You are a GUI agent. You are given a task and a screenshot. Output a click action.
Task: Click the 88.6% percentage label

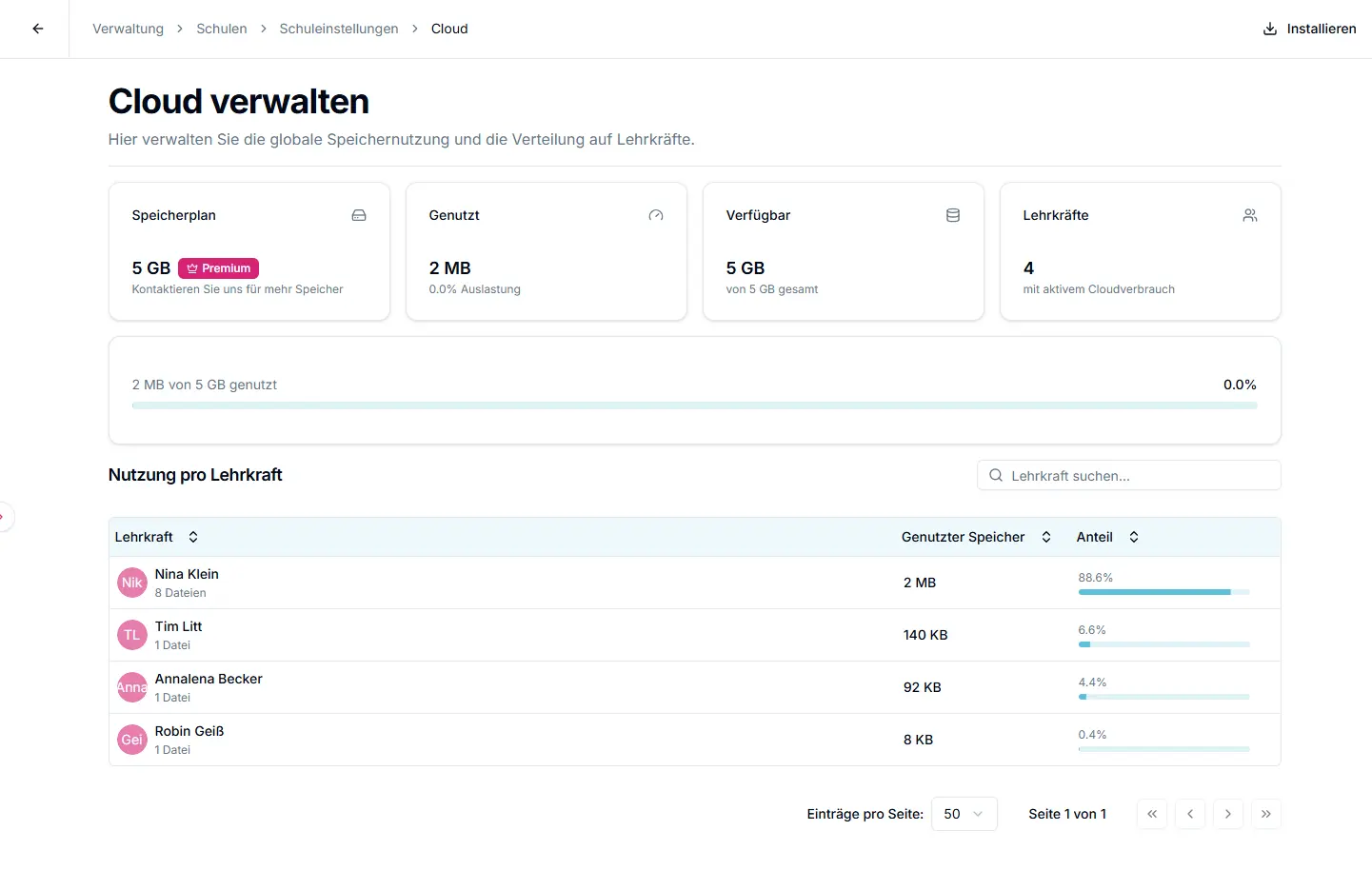1096,578
